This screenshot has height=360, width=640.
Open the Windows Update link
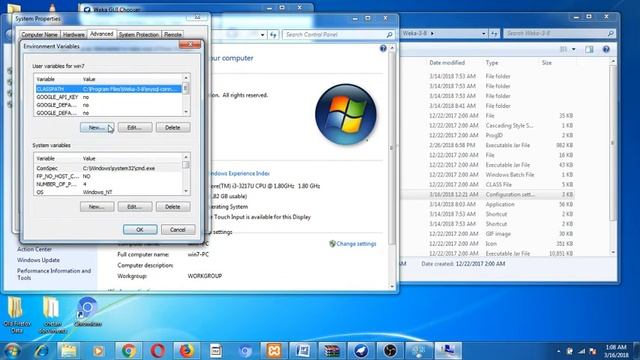click(x=38, y=260)
